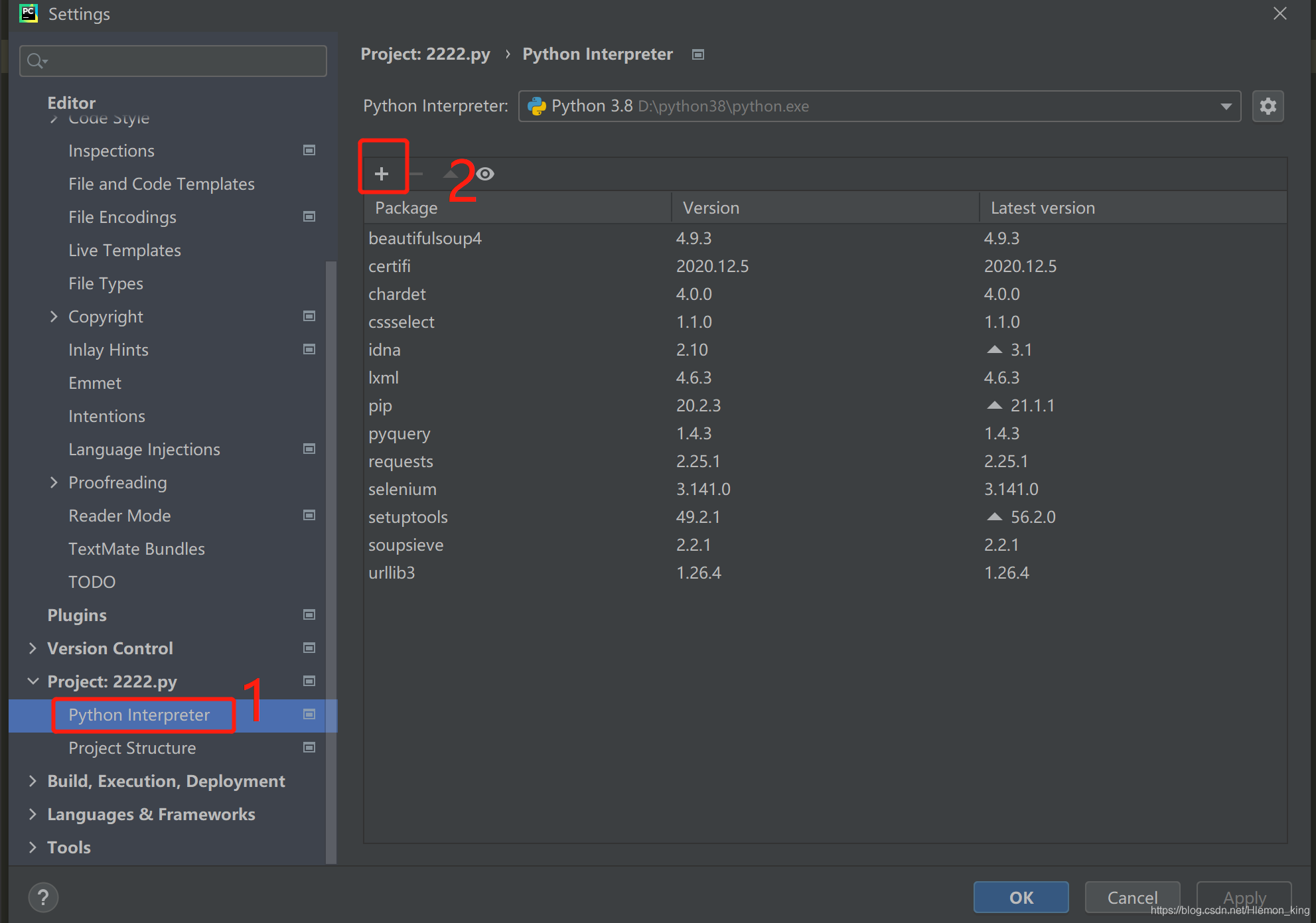The width and height of the screenshot is (1316, 923).
Task: Click the add package icon
Action: [x=383, y=173]
